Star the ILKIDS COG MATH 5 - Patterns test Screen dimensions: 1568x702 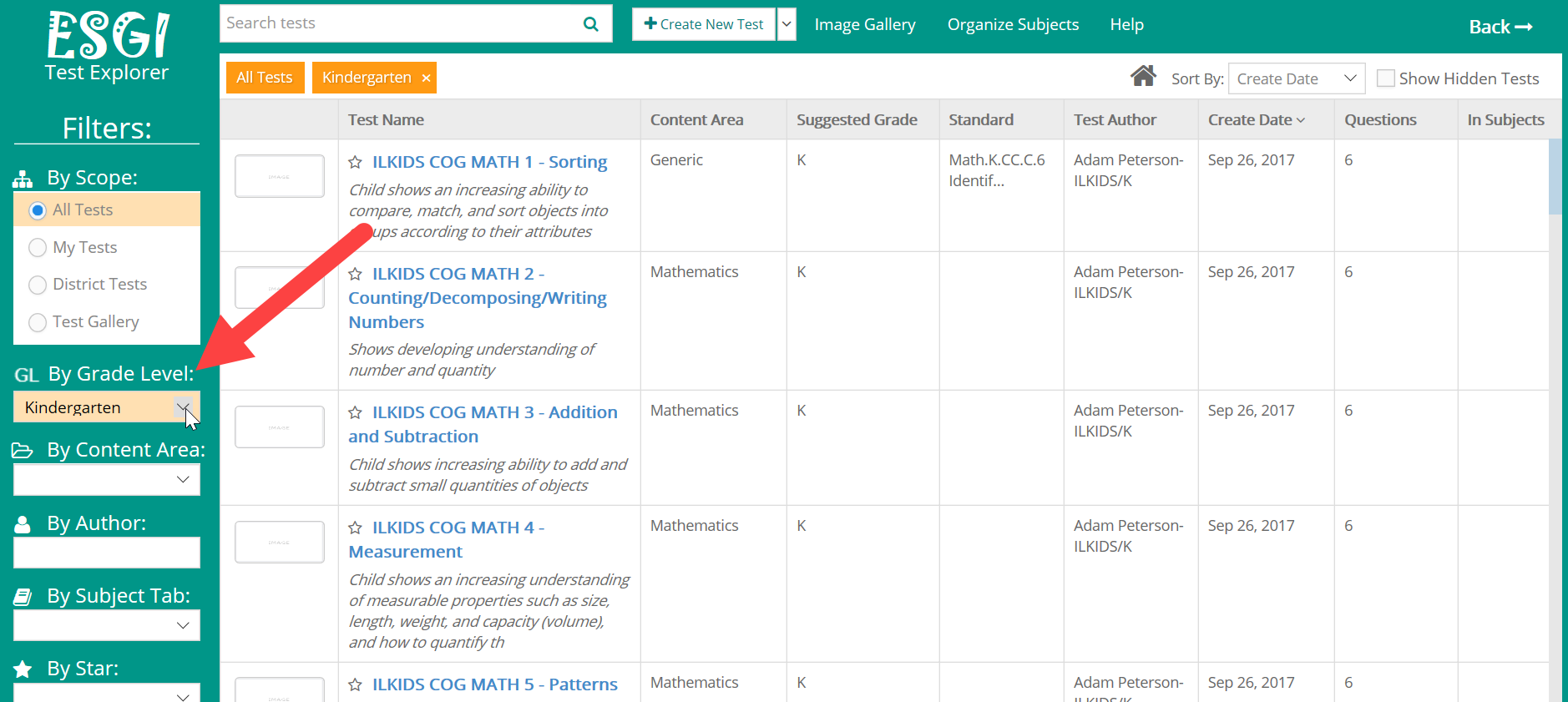pyautogui.click(x=356, y=684)
